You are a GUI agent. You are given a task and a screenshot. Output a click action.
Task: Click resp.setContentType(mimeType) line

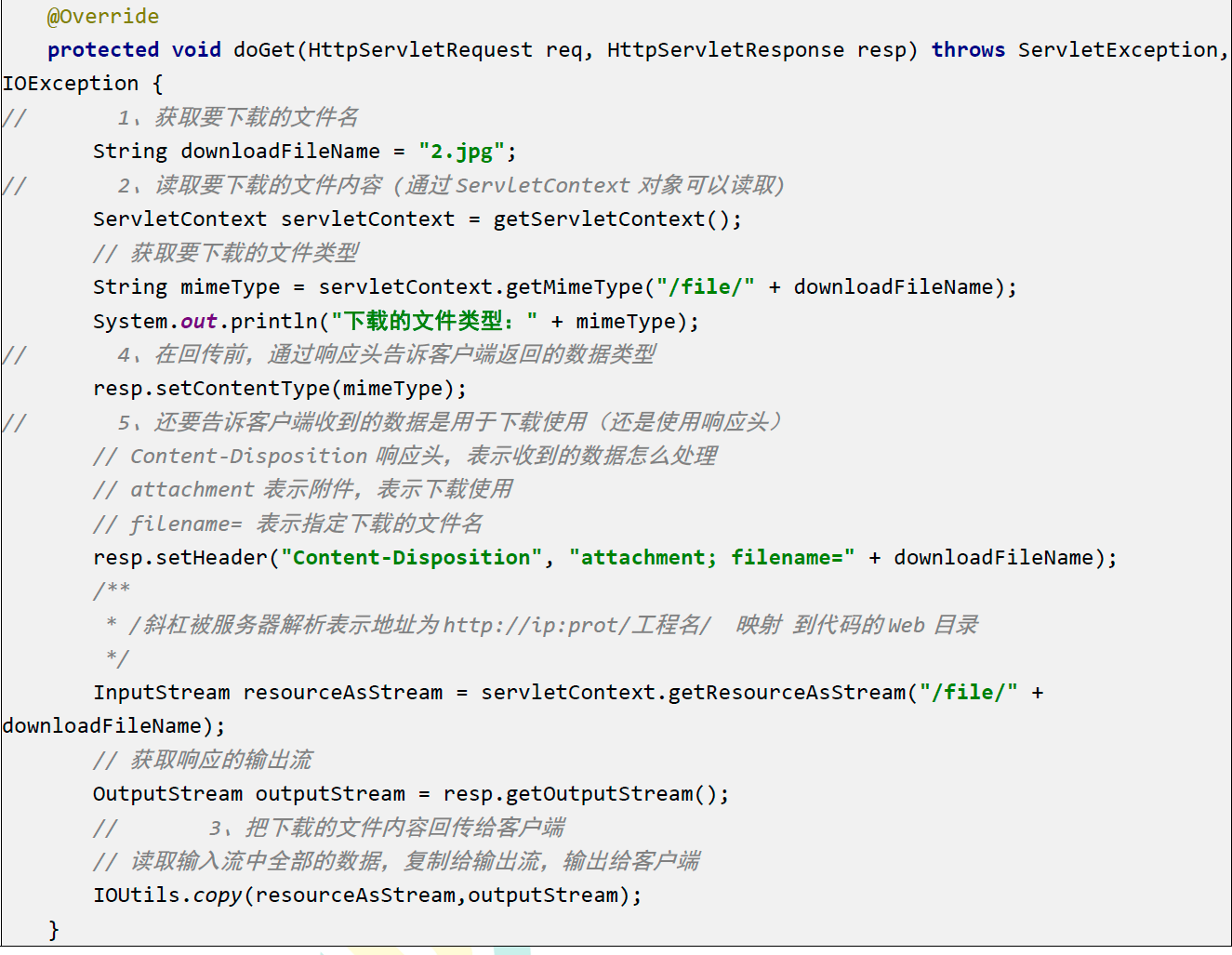tap(280, 389)
